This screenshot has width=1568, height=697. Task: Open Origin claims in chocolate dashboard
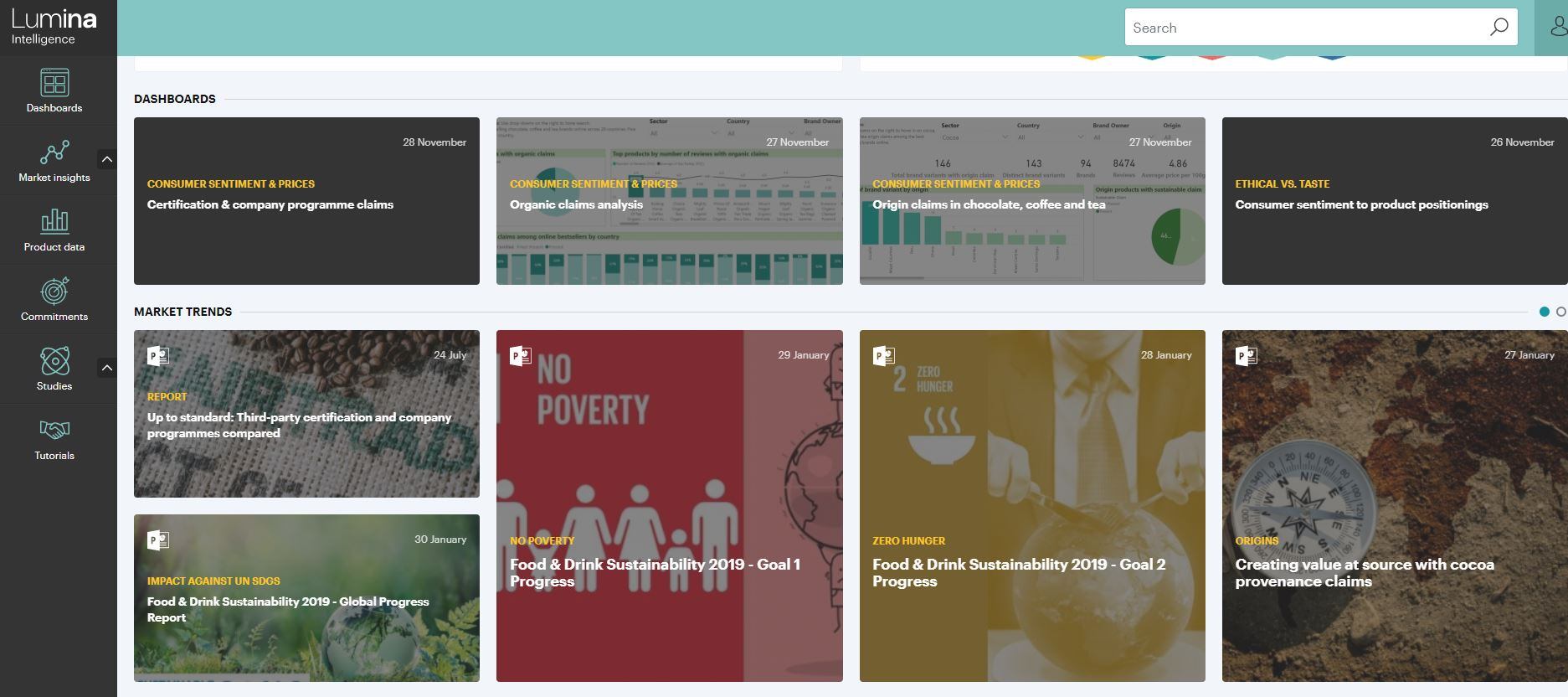pyautogui.click(x=1032, y=201)
